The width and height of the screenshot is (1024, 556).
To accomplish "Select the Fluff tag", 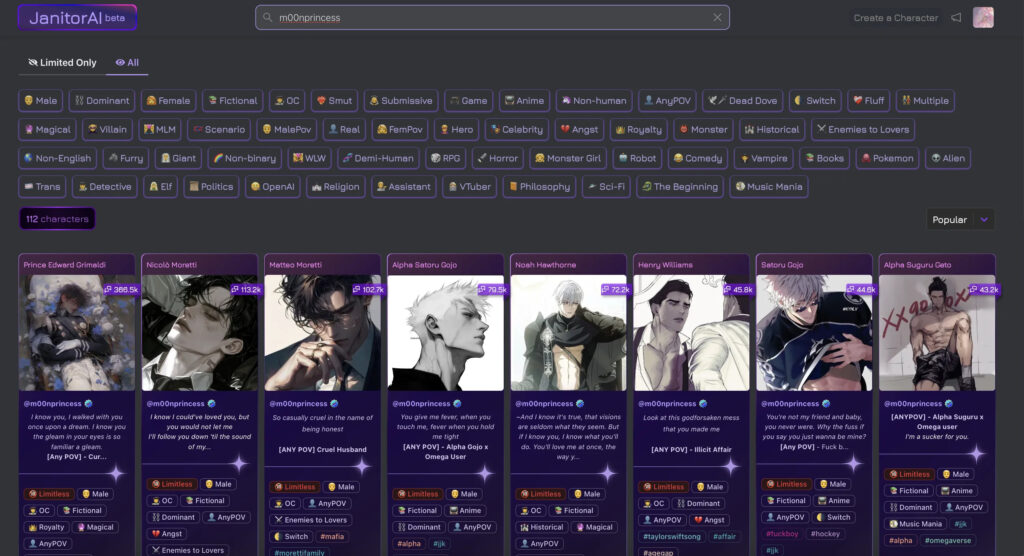I will coord(869,101).
